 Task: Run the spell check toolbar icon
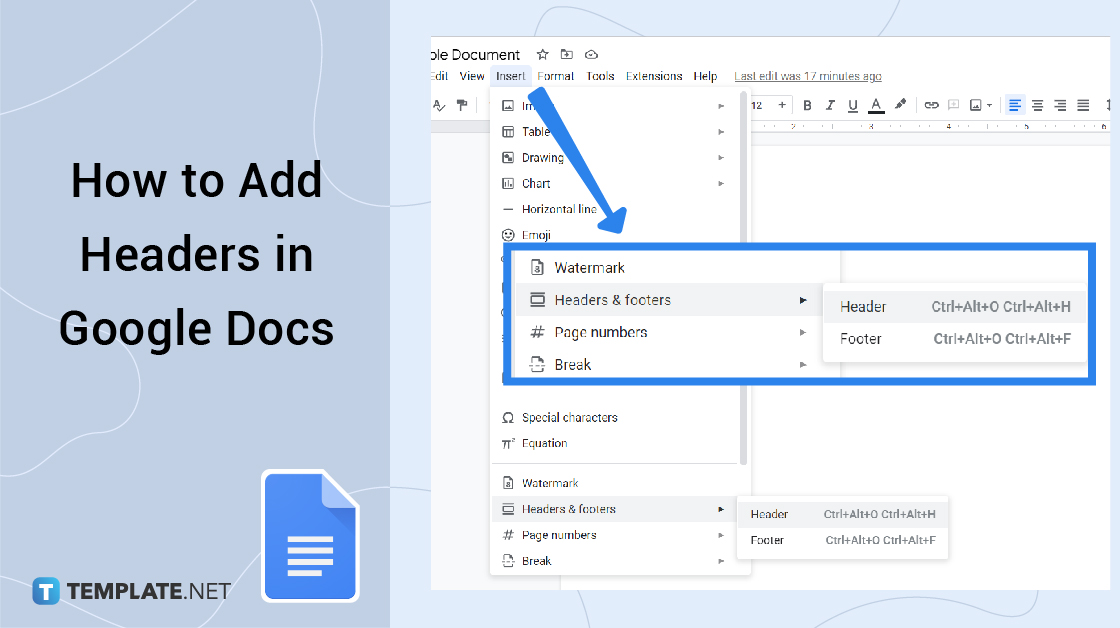(439, 106)
